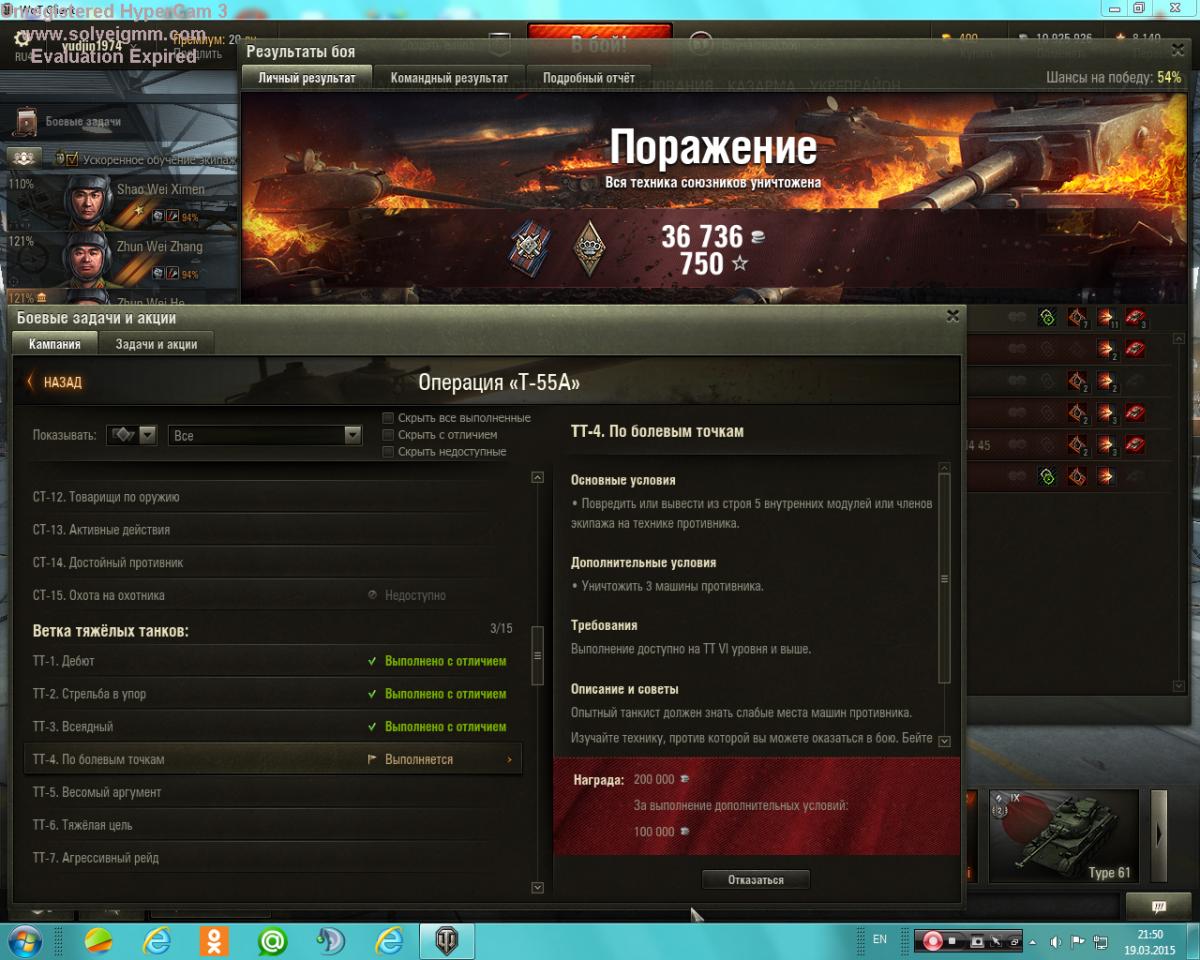Click the first Internet Explorer taskbar icon
The height and width of the screenshot is (960, 1200).
pos(156,941)
